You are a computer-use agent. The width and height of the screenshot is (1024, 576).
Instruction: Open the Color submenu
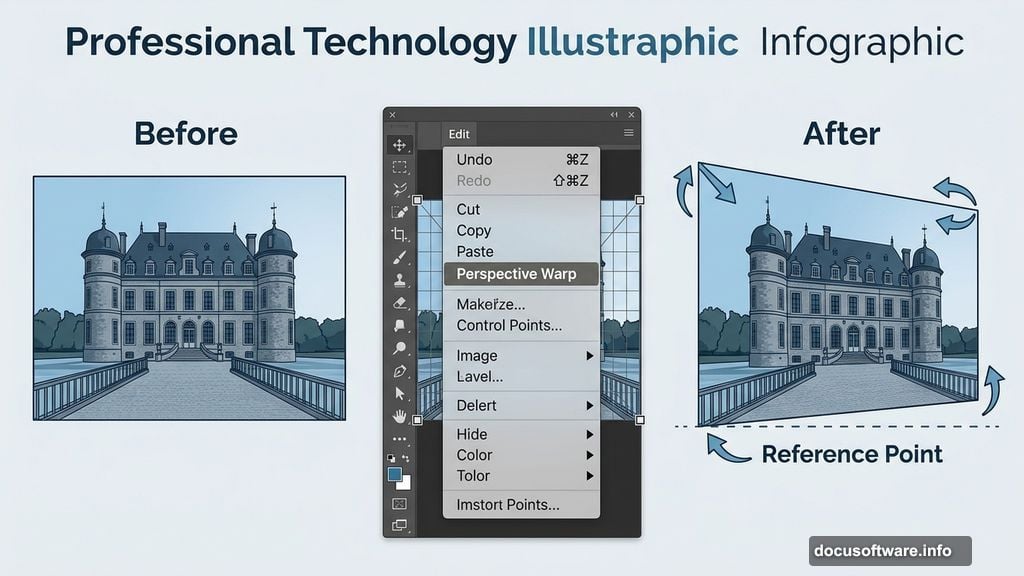coord(520,455)
